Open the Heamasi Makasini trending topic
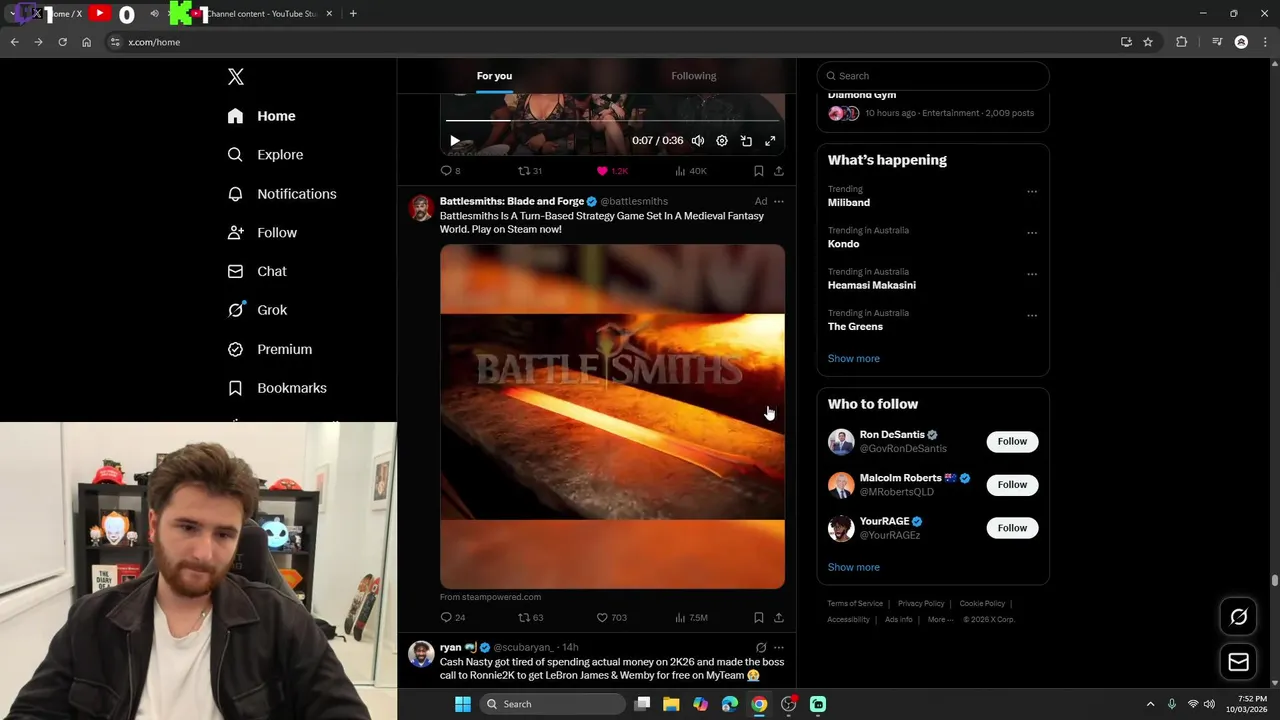Screen dimensions: 1280x720 tap(872, 285)
